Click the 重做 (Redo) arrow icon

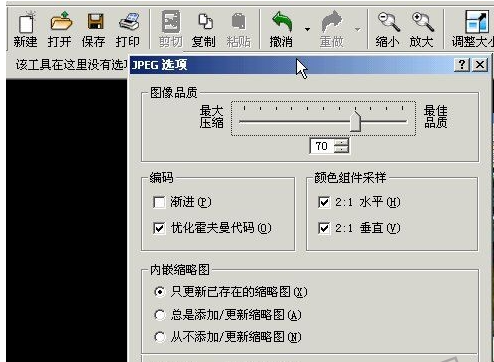click(332, 22)
